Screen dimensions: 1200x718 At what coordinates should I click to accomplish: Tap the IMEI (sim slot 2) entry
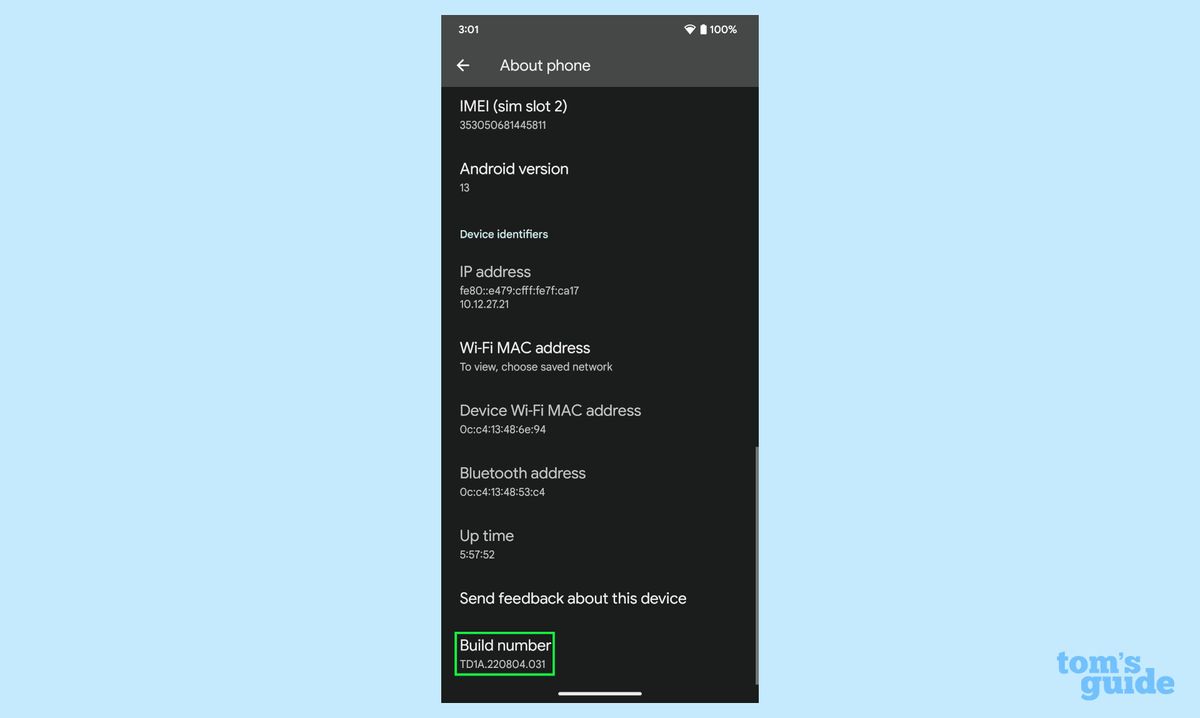click(x=513, y=113)
